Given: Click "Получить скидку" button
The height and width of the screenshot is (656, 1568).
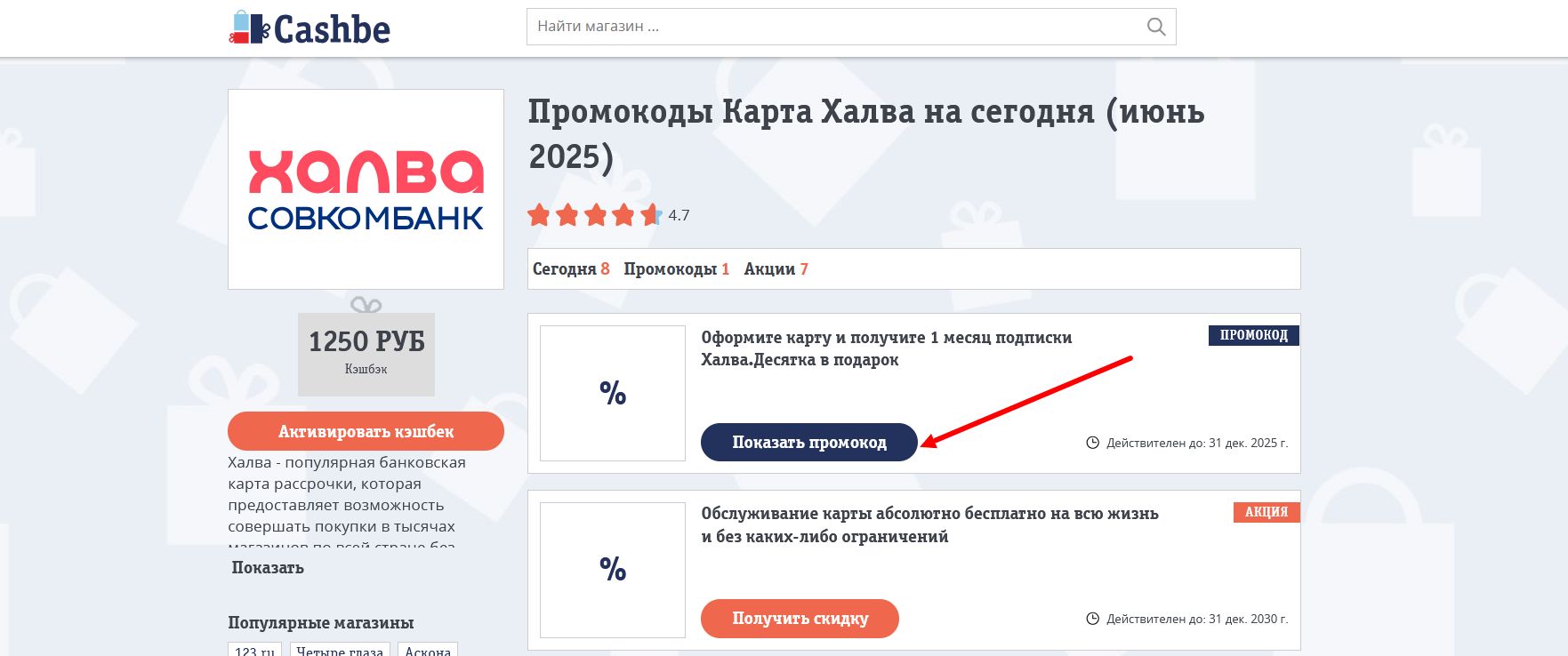Looking at the screenshot, I should coord(800,619).
